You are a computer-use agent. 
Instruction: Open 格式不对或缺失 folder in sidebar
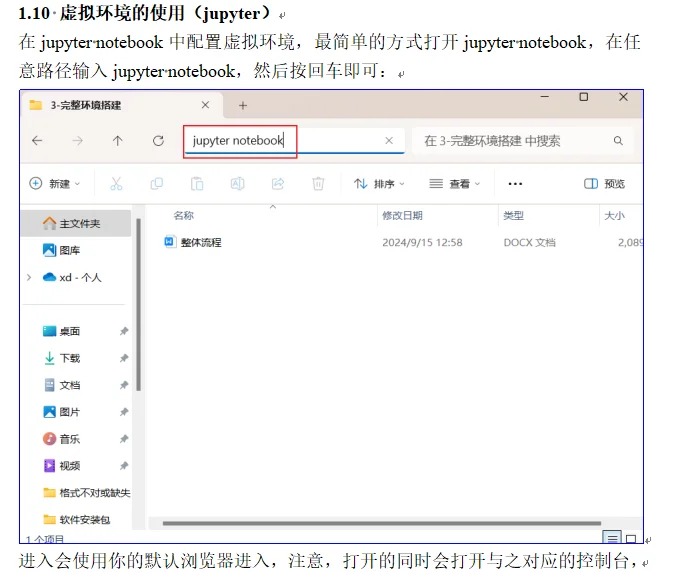[87, 493]
